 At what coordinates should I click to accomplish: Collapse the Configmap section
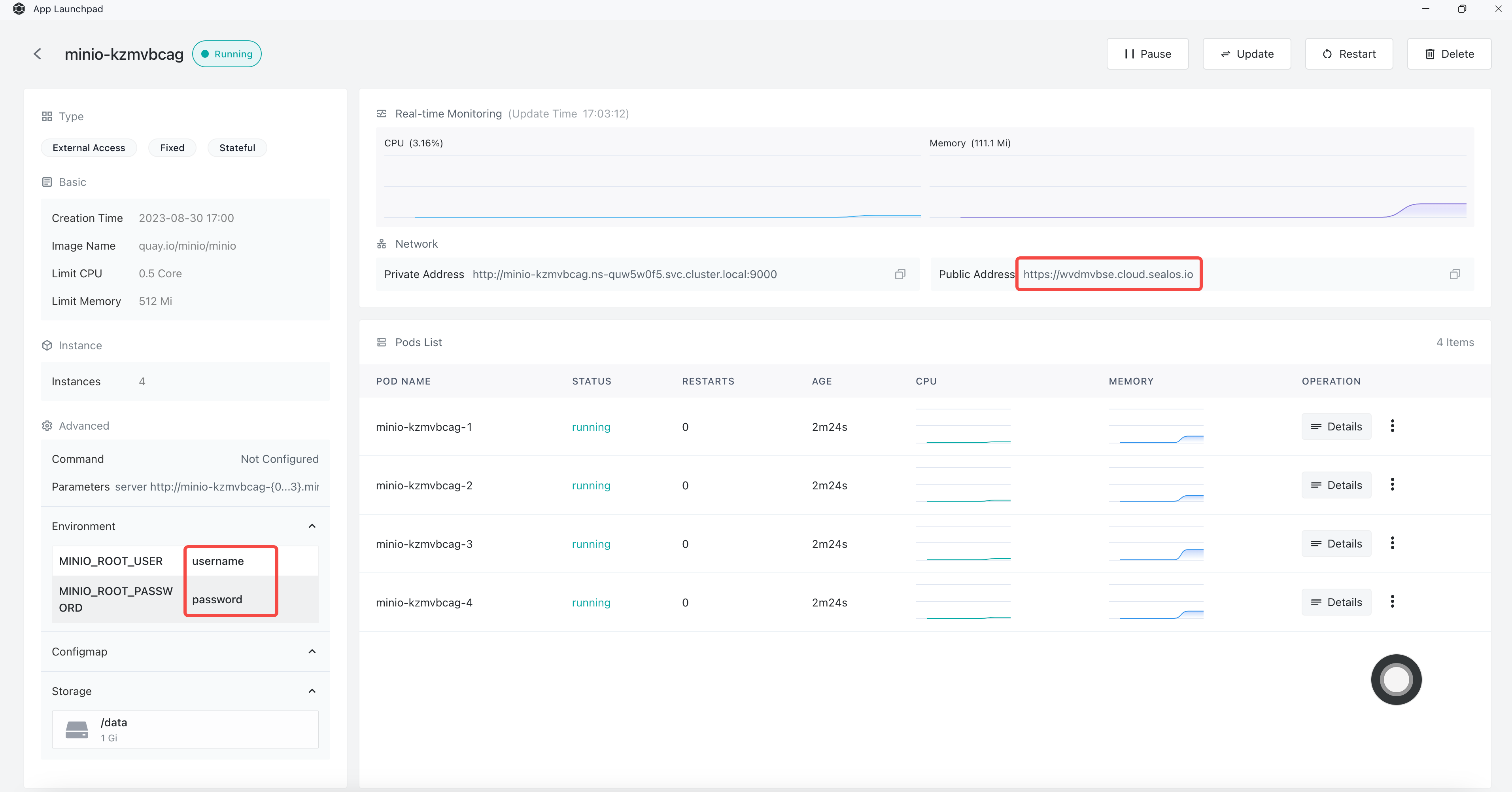[x=312, y=652]
